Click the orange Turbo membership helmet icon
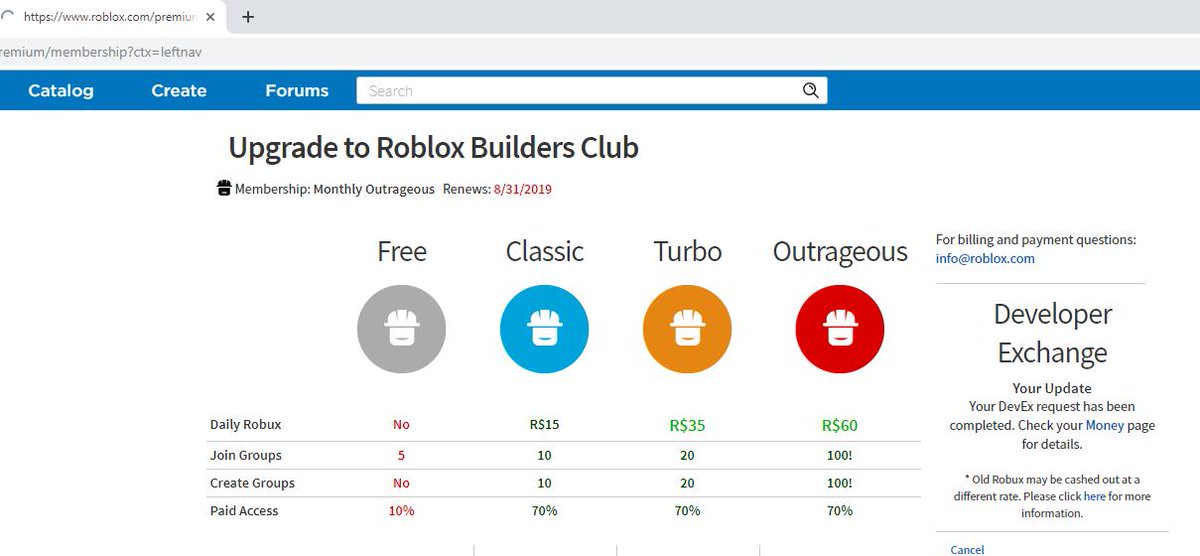This screenshot has height=556, width=1200. point(687,329)
